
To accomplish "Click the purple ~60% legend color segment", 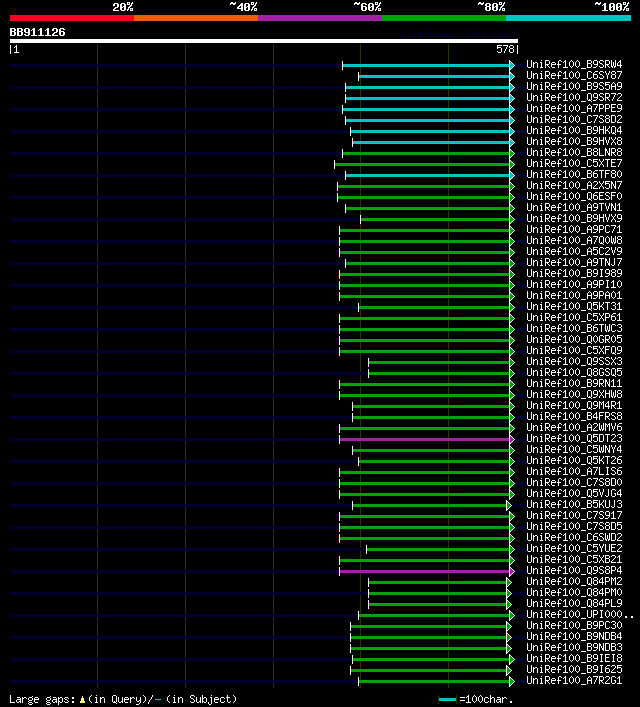I will coord(320,18).
